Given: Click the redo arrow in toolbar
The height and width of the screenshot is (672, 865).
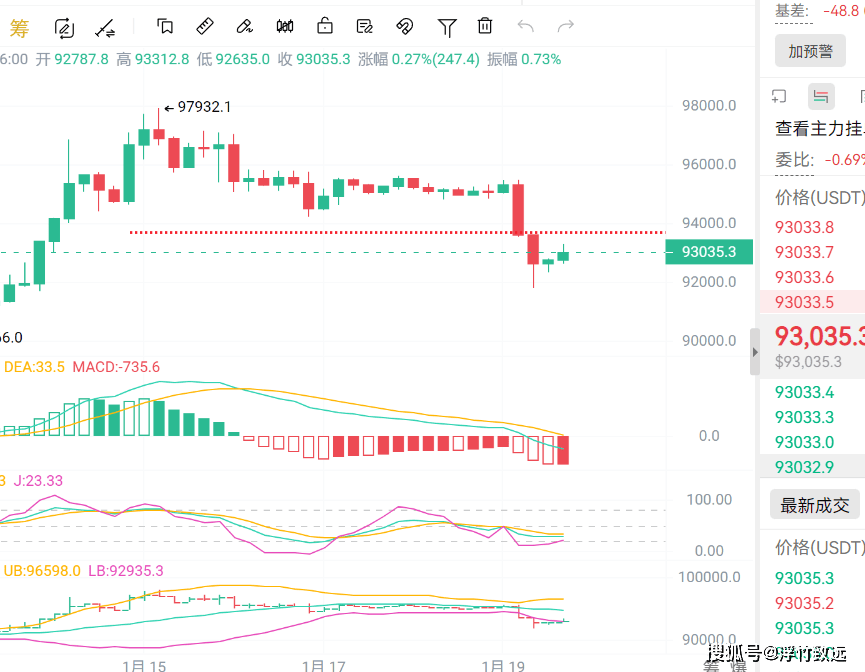Looking at the screenshot, I should point(566,27).
